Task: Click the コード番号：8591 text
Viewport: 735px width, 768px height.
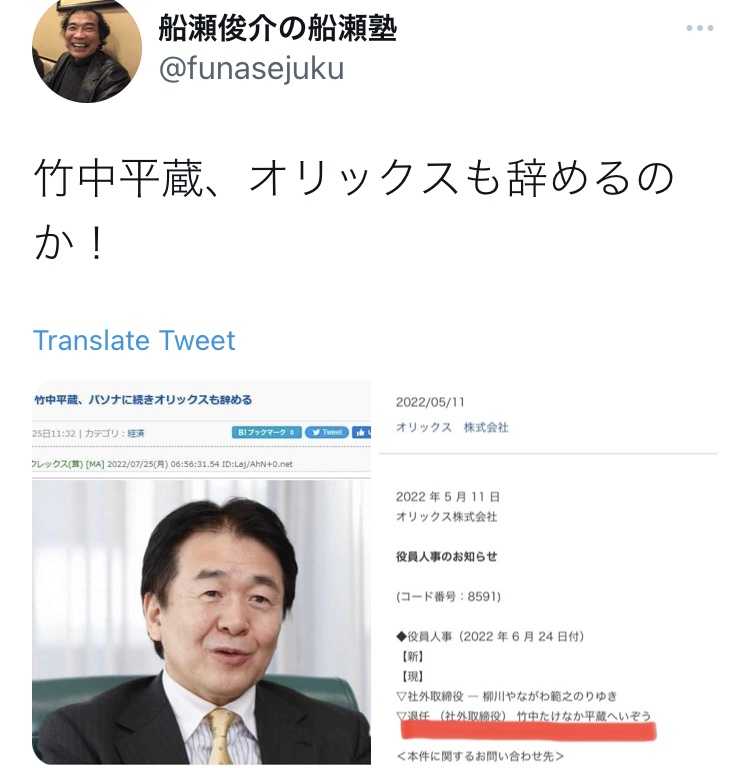Action: coord(448,597)
